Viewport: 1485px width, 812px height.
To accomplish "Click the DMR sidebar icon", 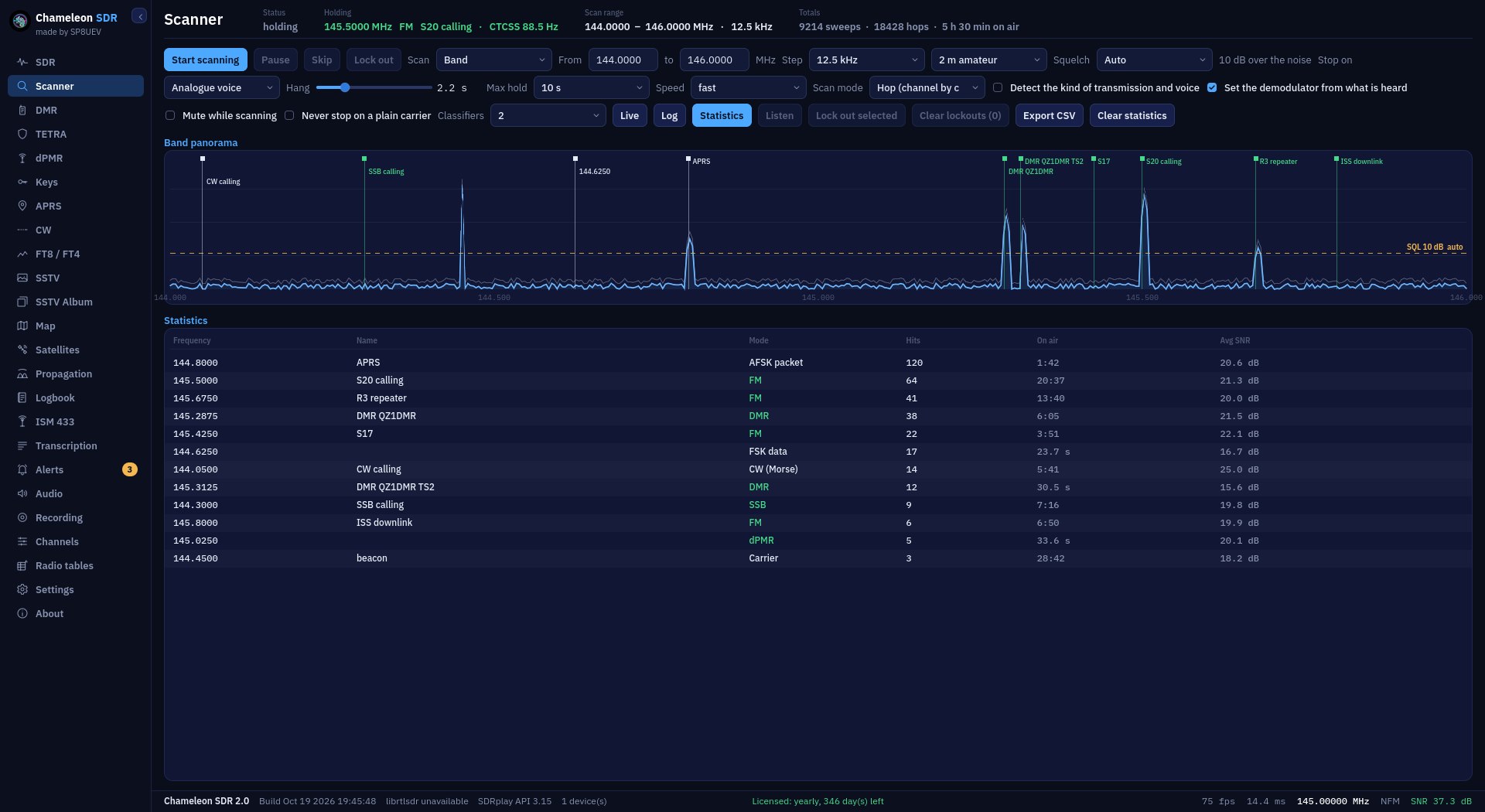I will [x=22, y=110].
